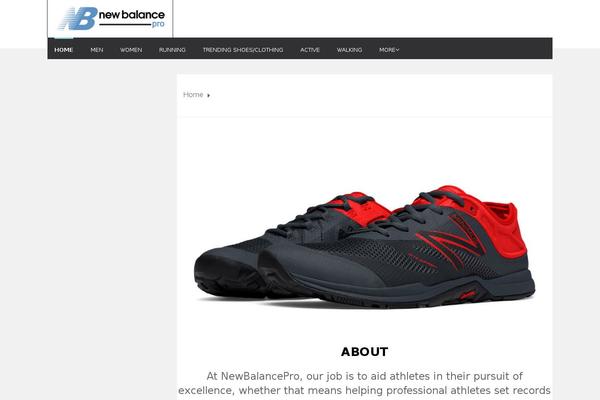The width and height of the screenshot is (600, 400).
Task: Navigate to the ACTIVE category
Action: 310,50
